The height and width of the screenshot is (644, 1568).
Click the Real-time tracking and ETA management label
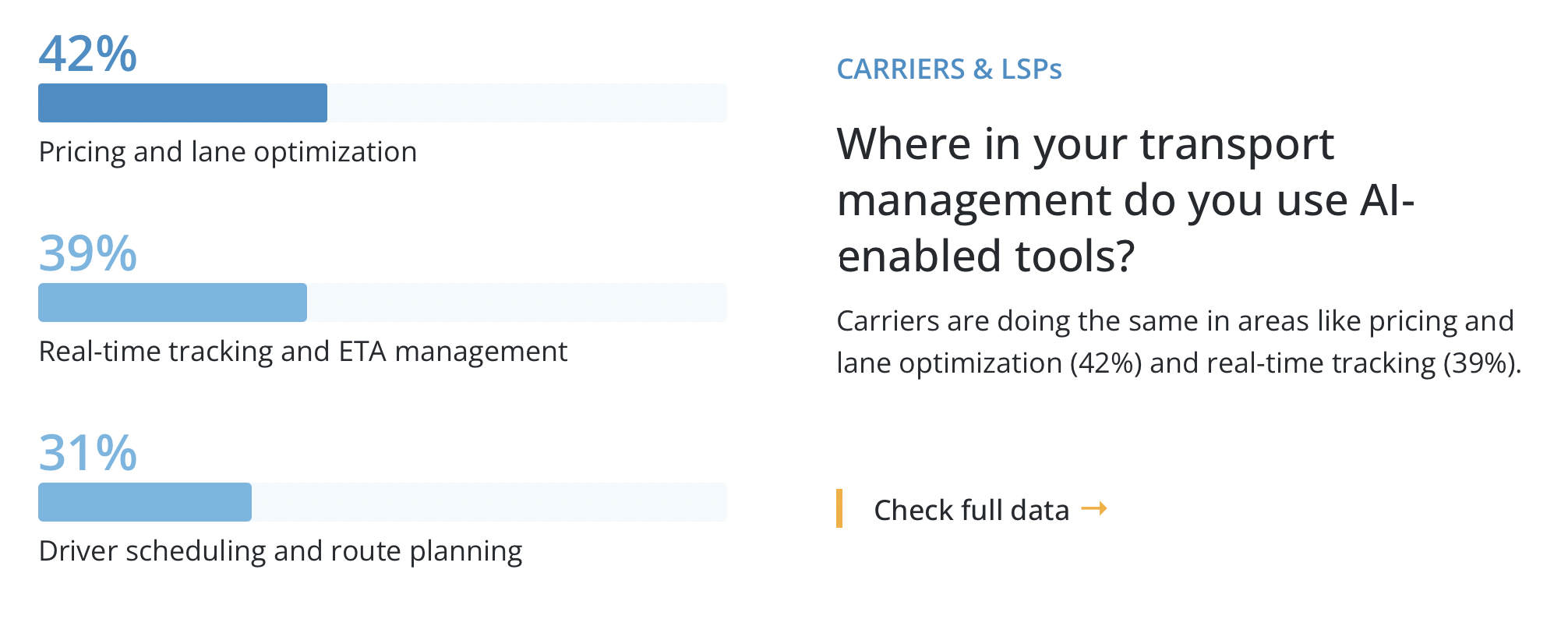pos(303,352)
